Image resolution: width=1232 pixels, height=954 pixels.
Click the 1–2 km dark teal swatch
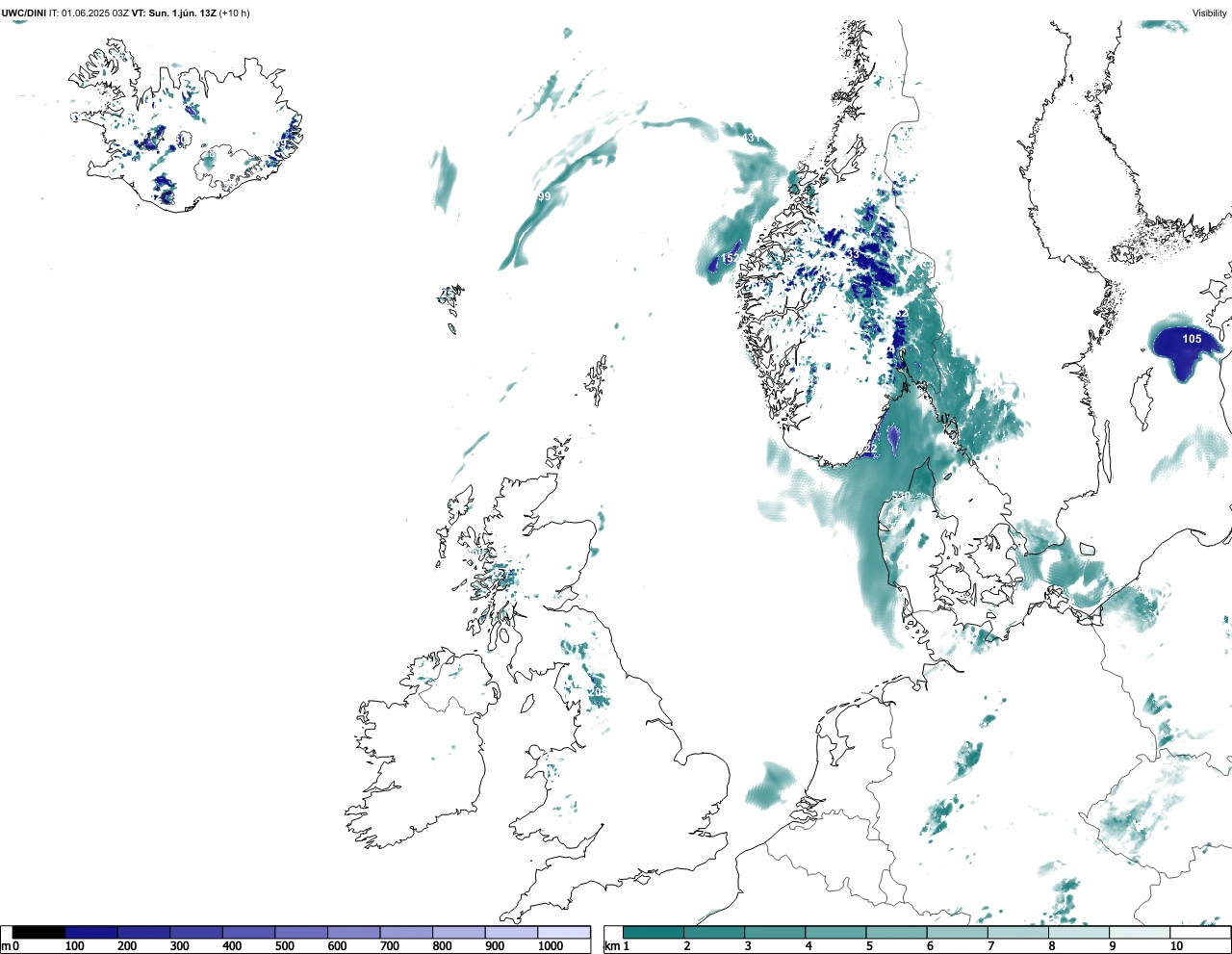point(654,932)
